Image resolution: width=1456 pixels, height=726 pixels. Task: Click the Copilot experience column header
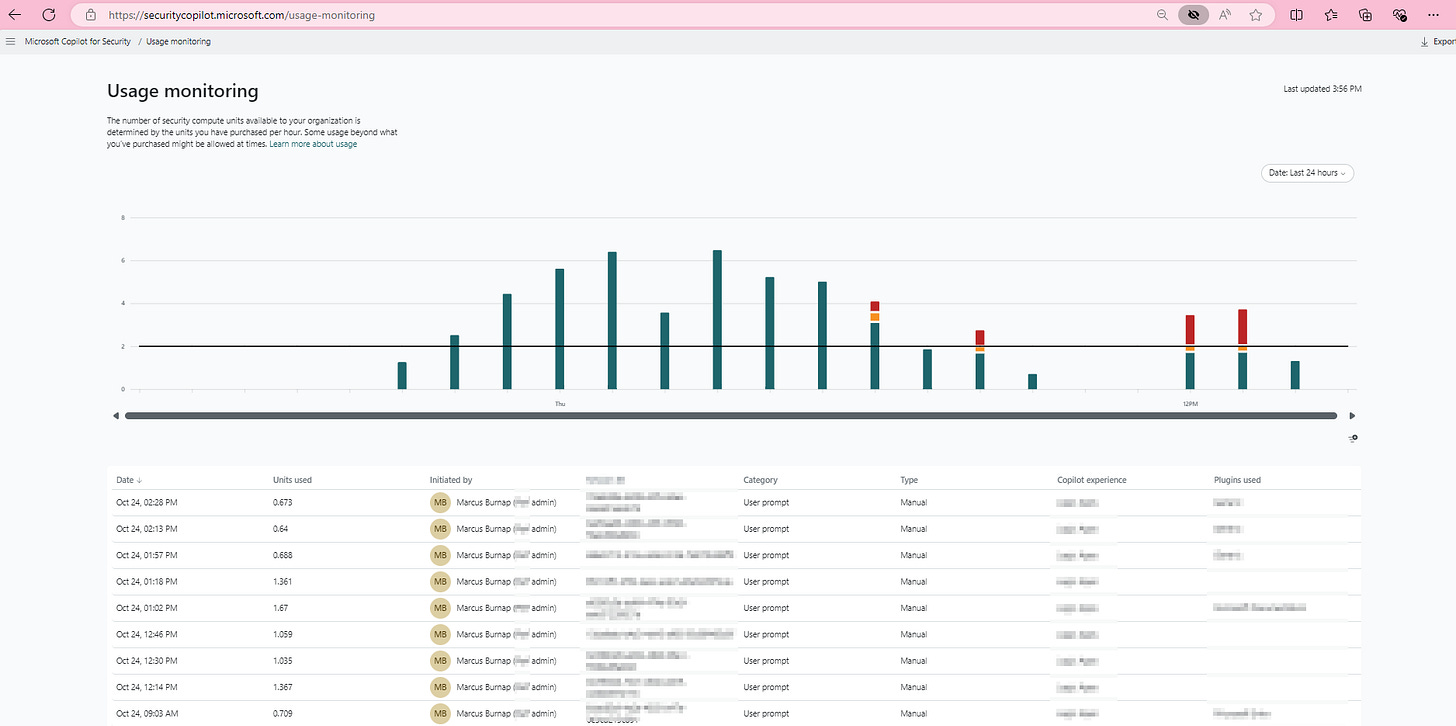coord(1092,480)
